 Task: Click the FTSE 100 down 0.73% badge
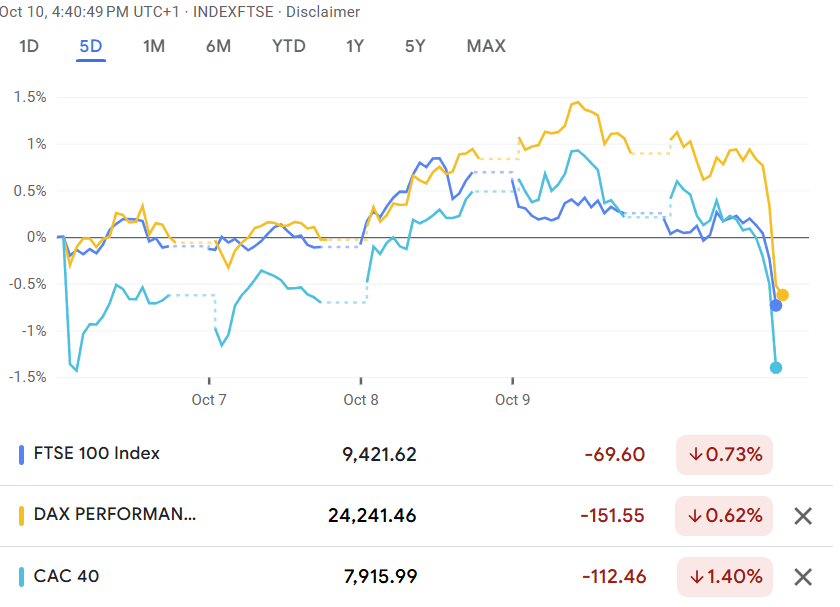coord(724,455)
